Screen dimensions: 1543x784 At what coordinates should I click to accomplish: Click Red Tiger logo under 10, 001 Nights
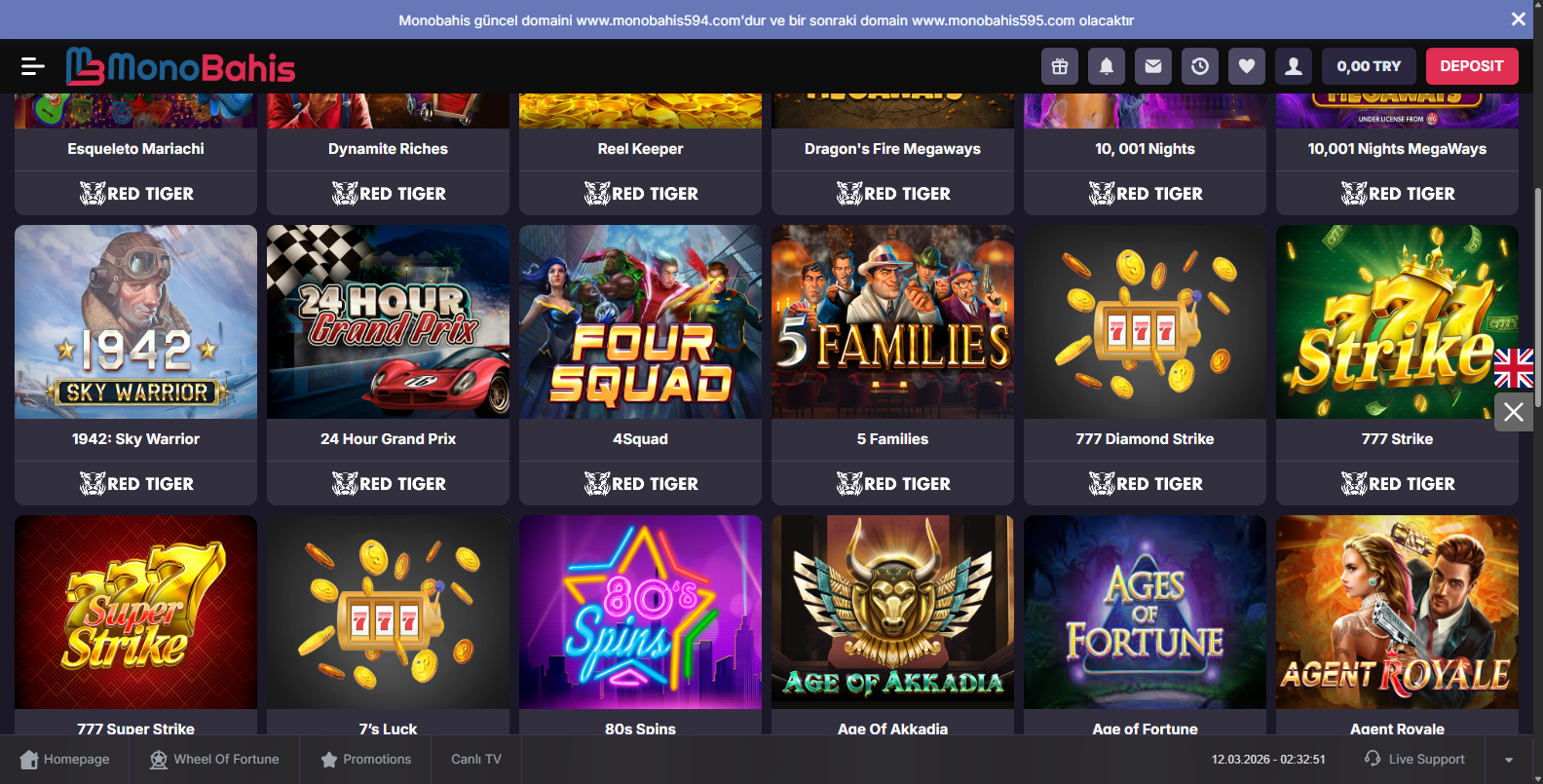(x=1146, y=194)
